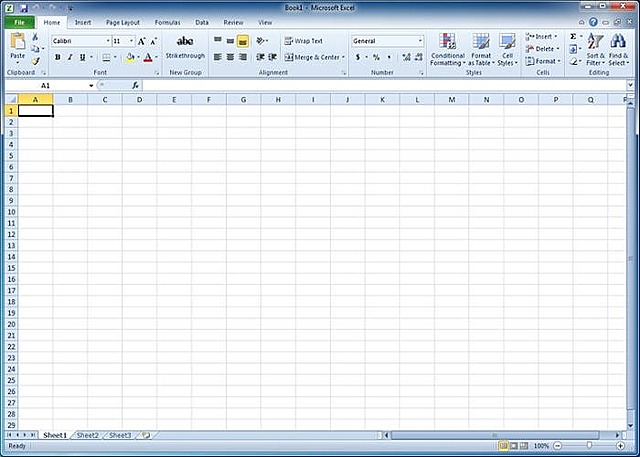This screenshot has width=640, height=457.
Task: Toggle Wrap Text
Action: (304, 41)
